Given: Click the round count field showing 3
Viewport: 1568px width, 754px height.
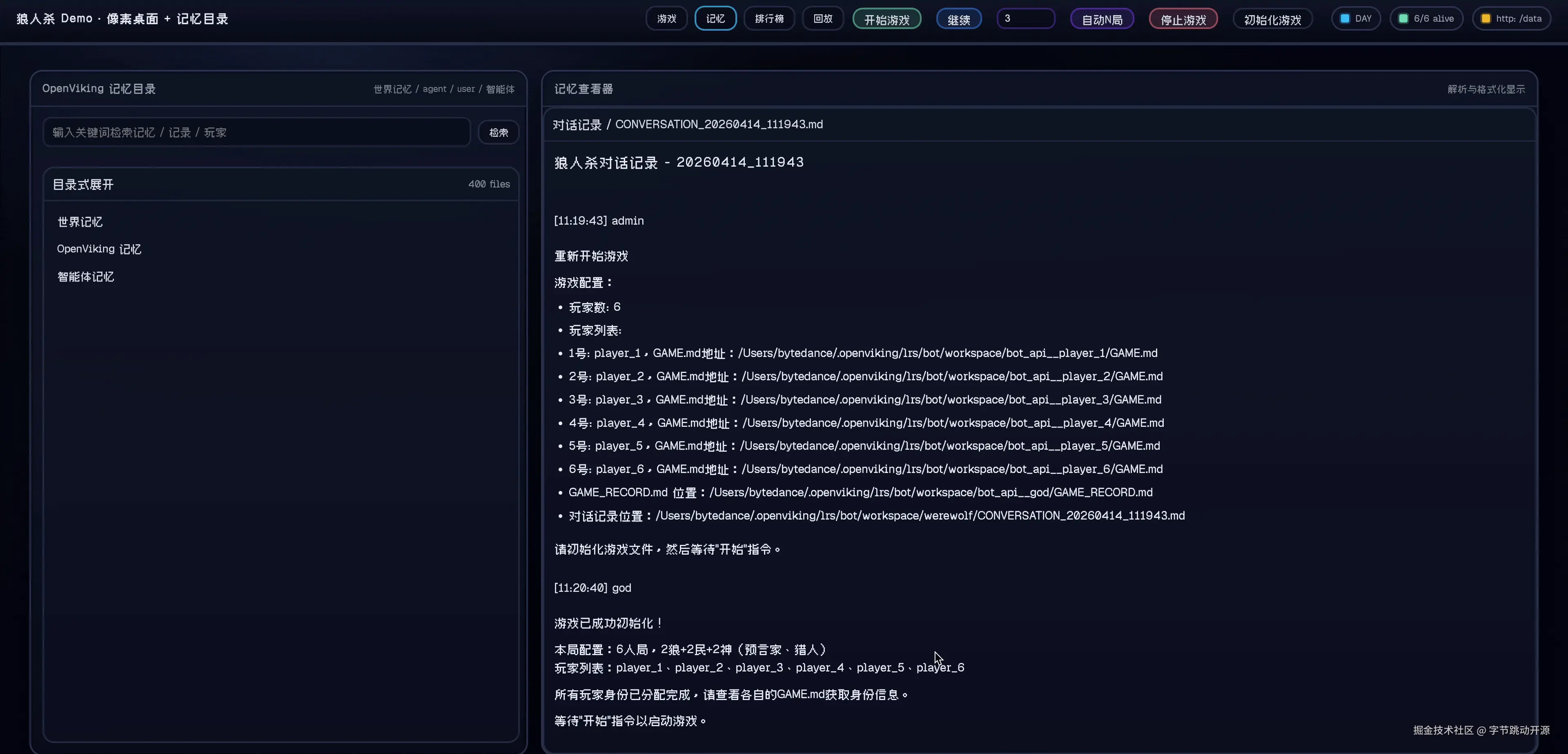Looking at the screenshot, I should (1026, 18).
